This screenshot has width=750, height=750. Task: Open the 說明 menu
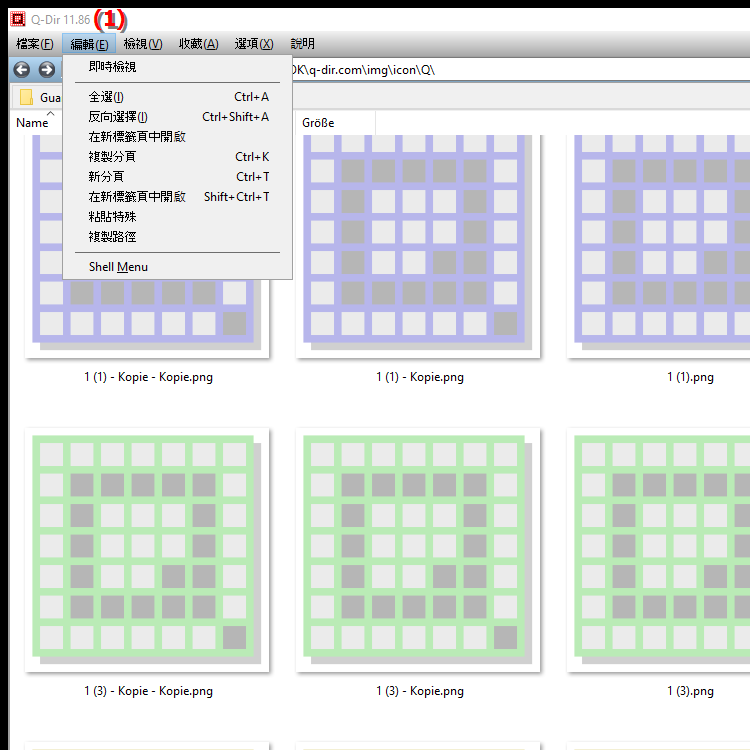(303, 44)
